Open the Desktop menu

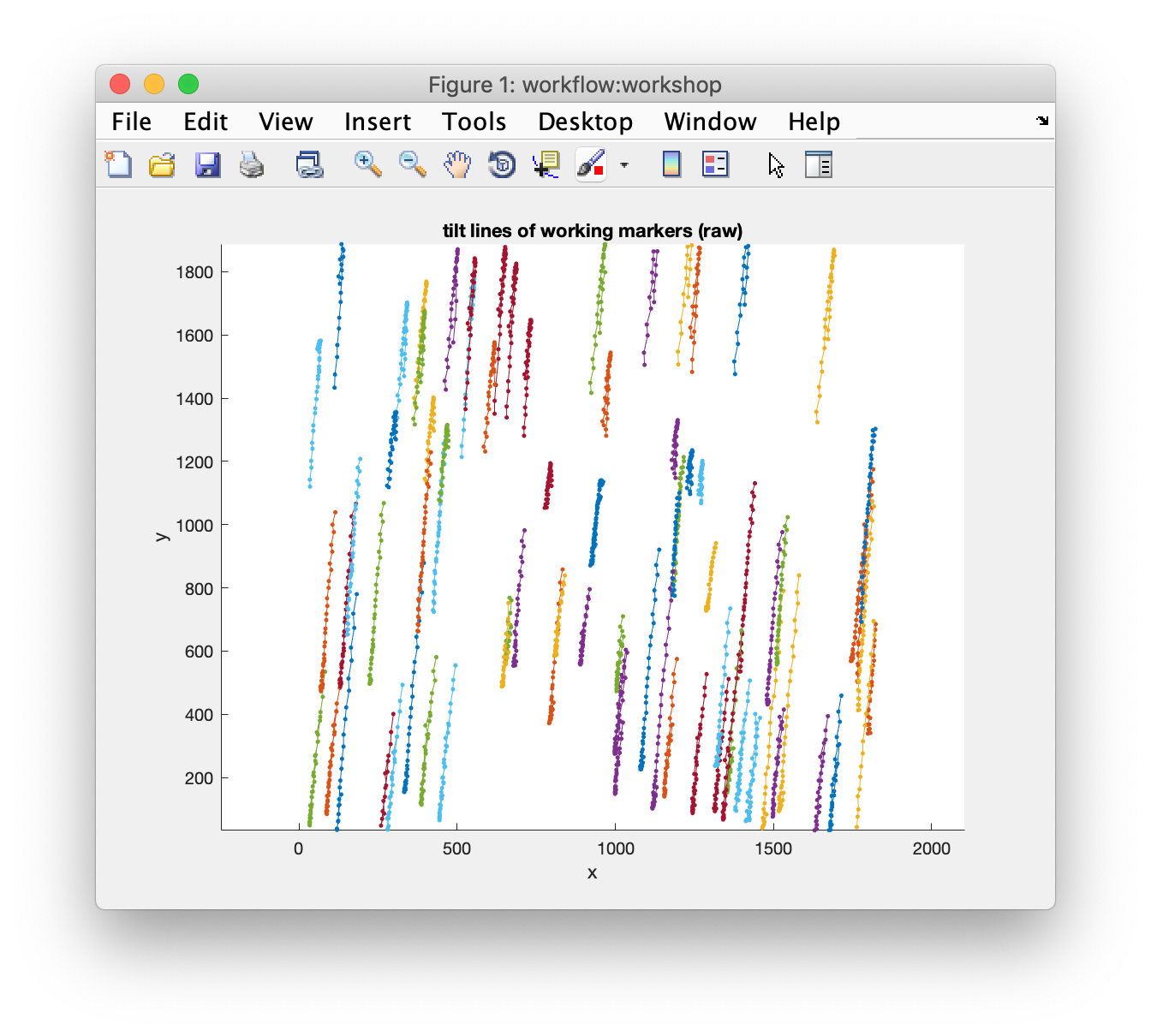click(586, 122)
